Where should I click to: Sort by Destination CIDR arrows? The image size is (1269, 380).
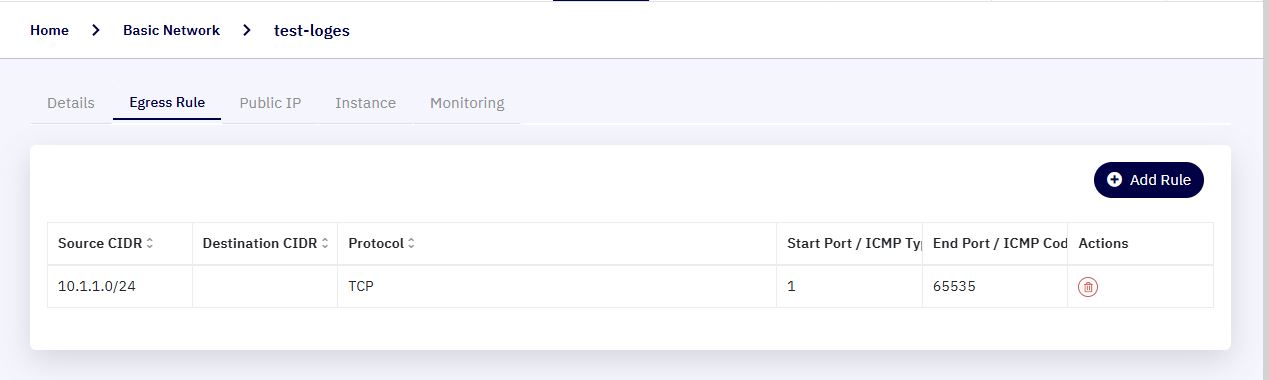[325, 243]
